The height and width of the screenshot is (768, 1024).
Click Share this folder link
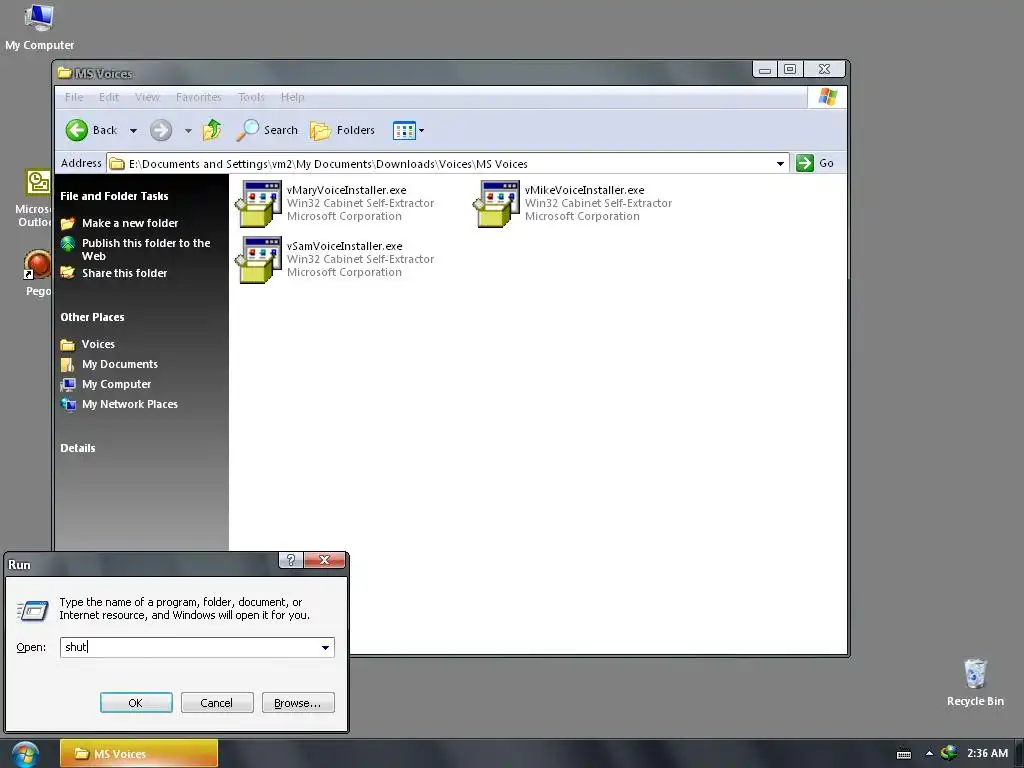pyautogui.click(x=125, y=273)
